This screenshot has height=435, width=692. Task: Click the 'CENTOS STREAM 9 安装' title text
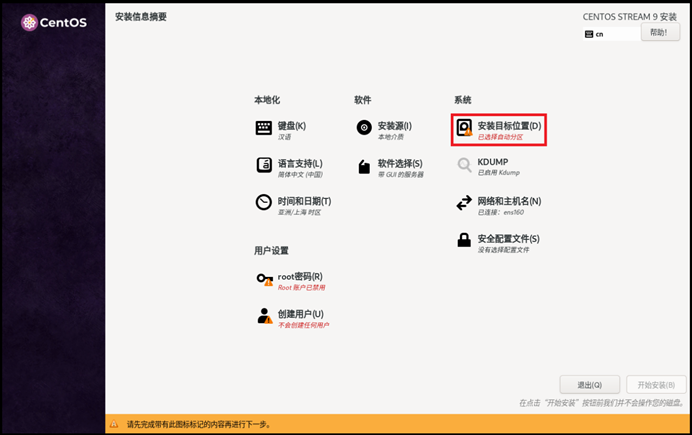point(630,17)
